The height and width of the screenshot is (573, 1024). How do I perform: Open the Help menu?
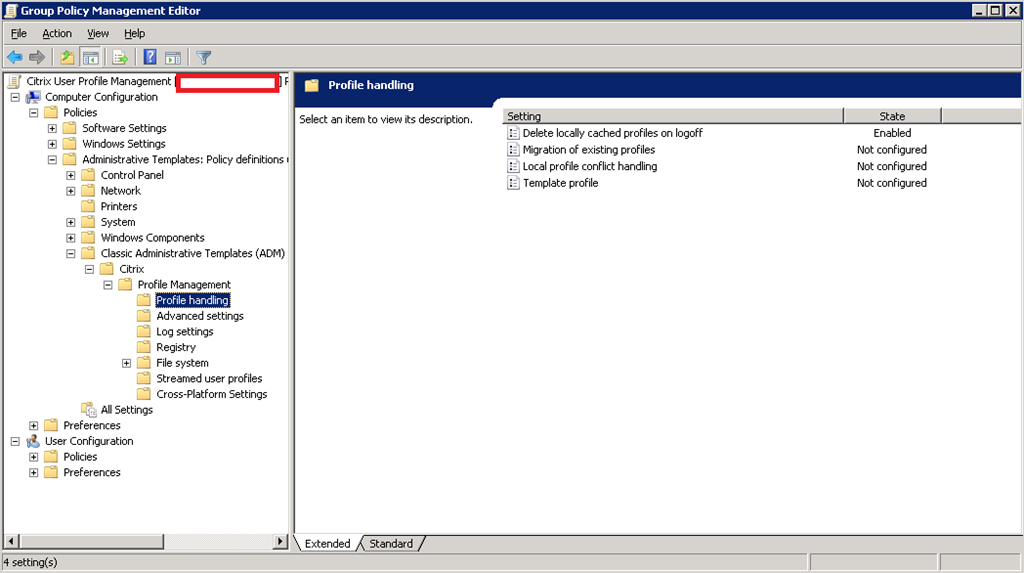[x=135, y=33]
